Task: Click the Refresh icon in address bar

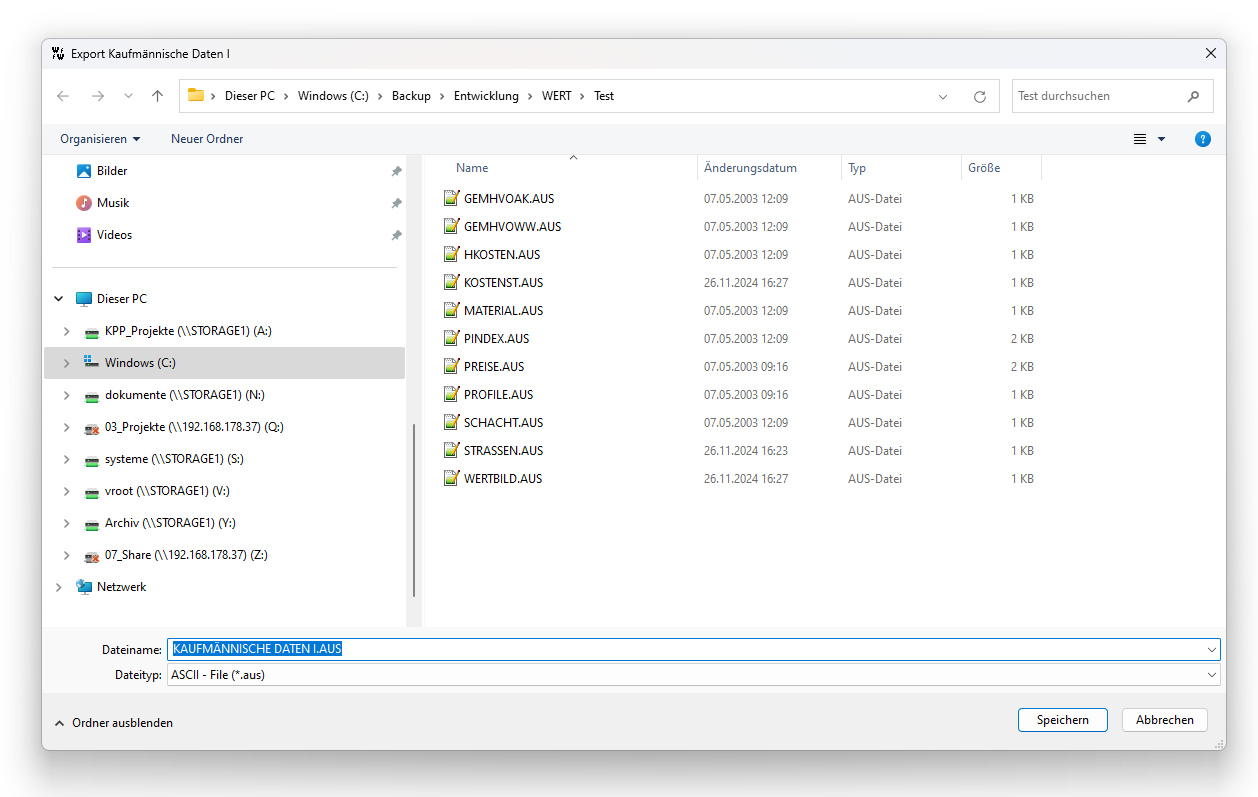Action: coord(980,97)
